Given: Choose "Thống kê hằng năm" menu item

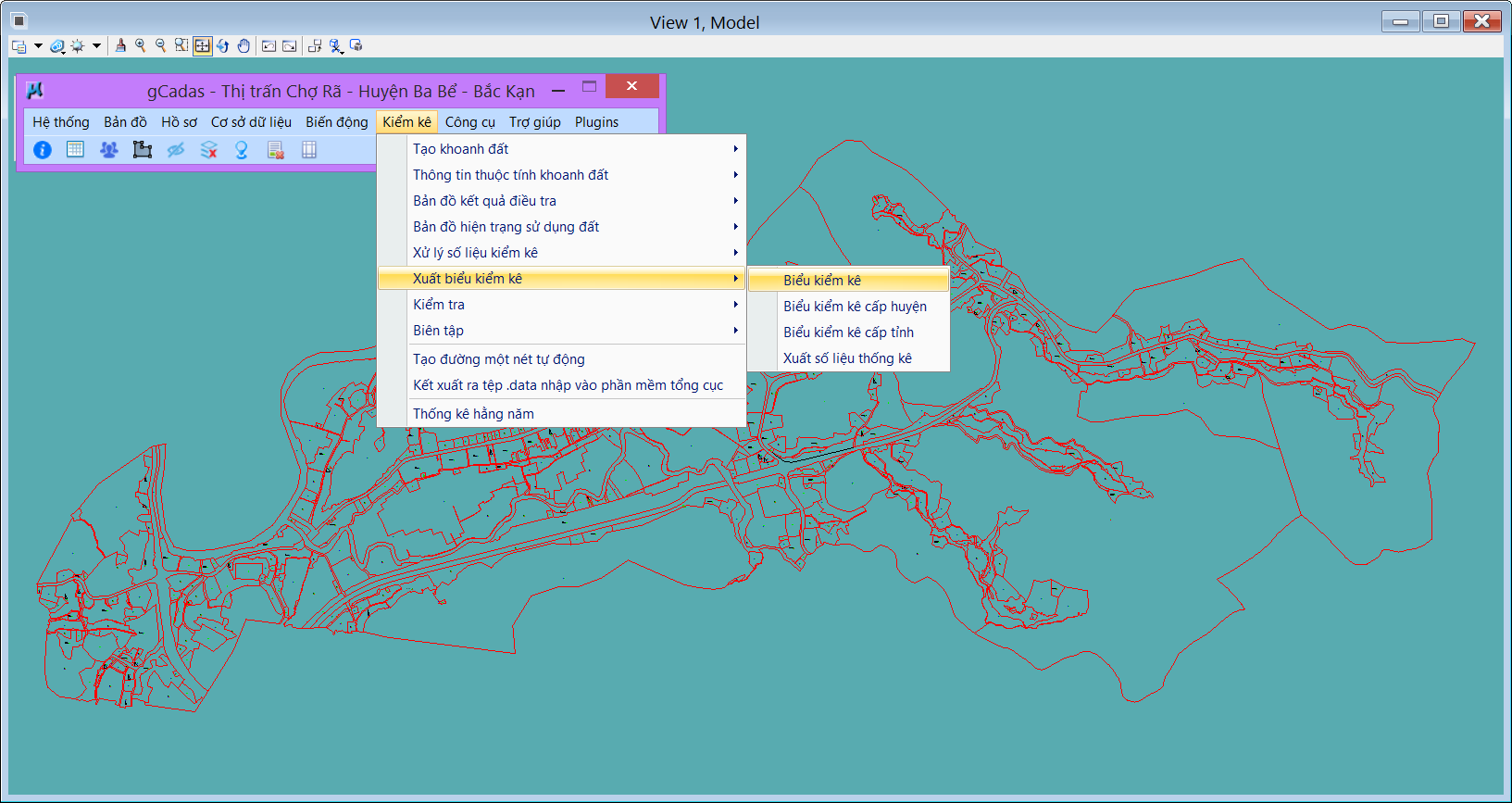Looking at the screenshot, I should coord(473,414).
